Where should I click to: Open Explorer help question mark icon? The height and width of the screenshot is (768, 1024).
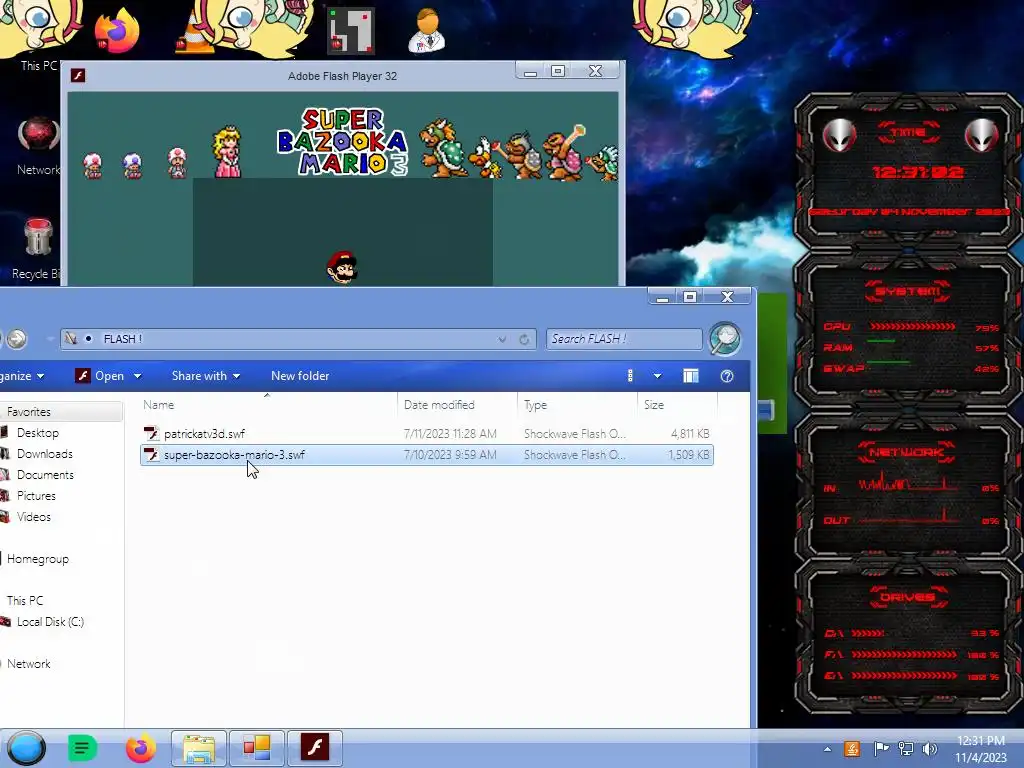727,376
